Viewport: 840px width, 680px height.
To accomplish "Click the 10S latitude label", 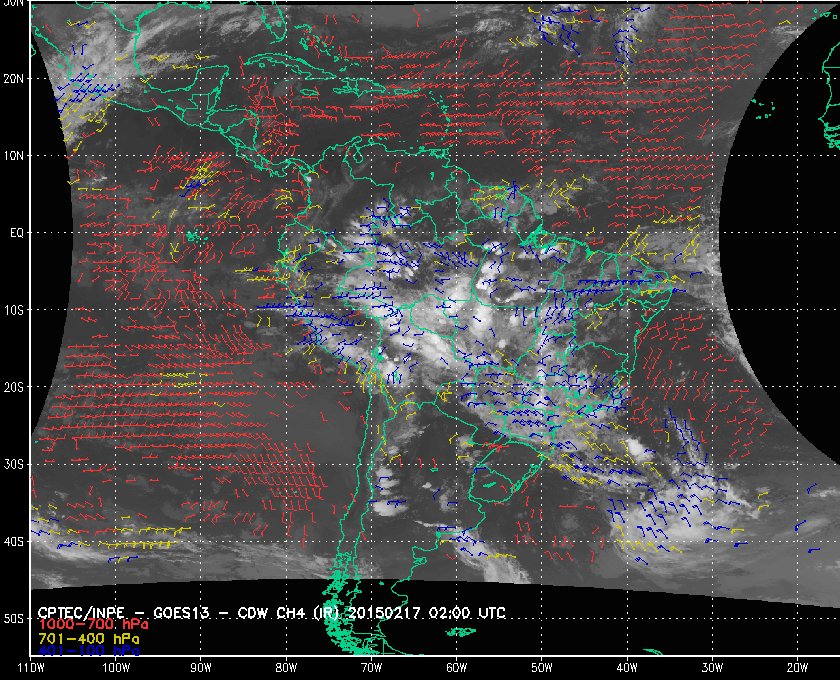I will [x=13, y=310].
